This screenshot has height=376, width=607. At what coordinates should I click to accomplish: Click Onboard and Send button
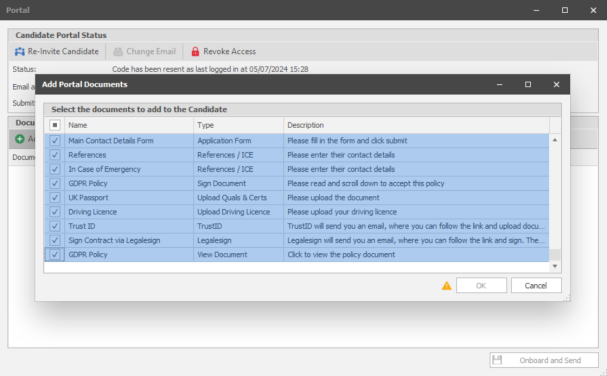(544, 360)
